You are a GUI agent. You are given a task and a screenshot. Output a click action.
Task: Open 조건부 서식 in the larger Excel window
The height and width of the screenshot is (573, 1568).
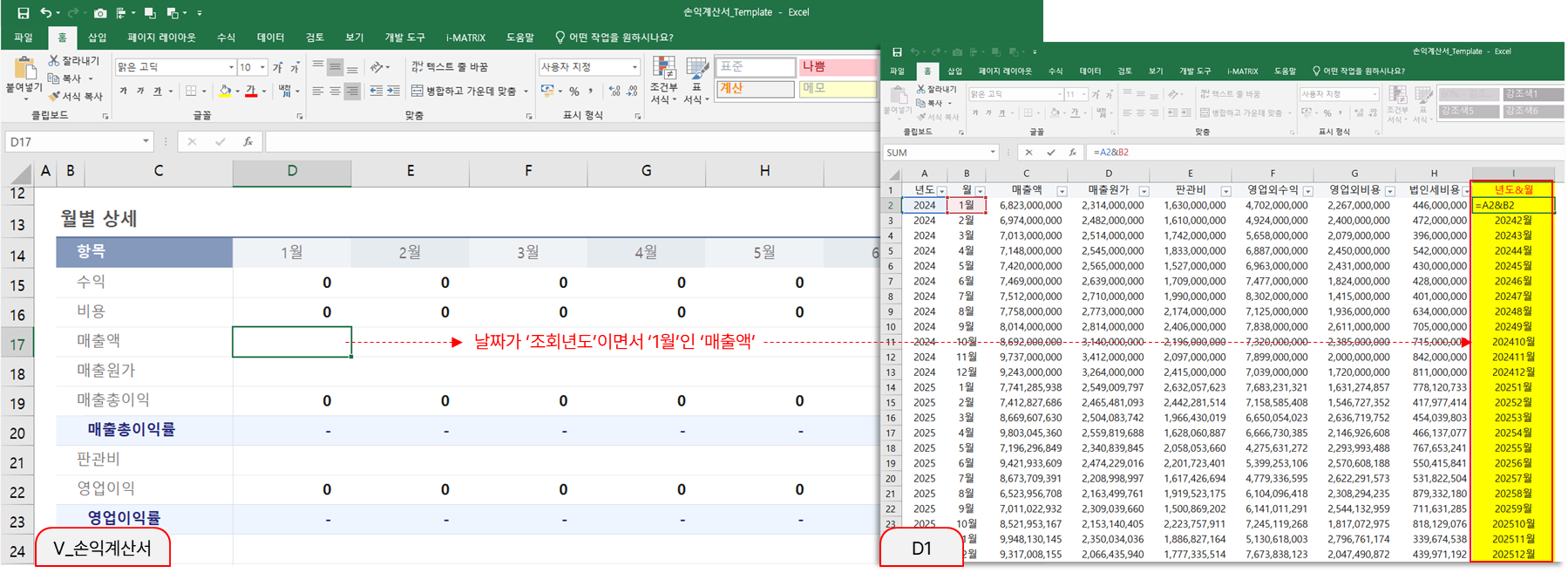pos(663,79)
